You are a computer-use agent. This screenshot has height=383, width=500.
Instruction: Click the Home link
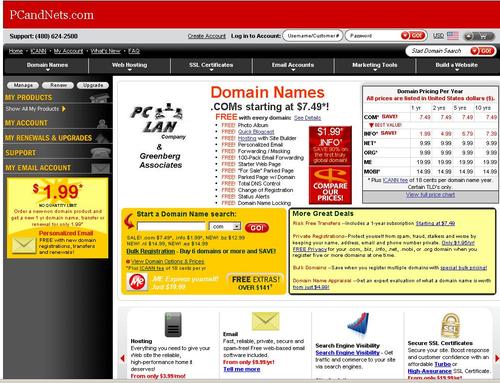click(16, 51)
